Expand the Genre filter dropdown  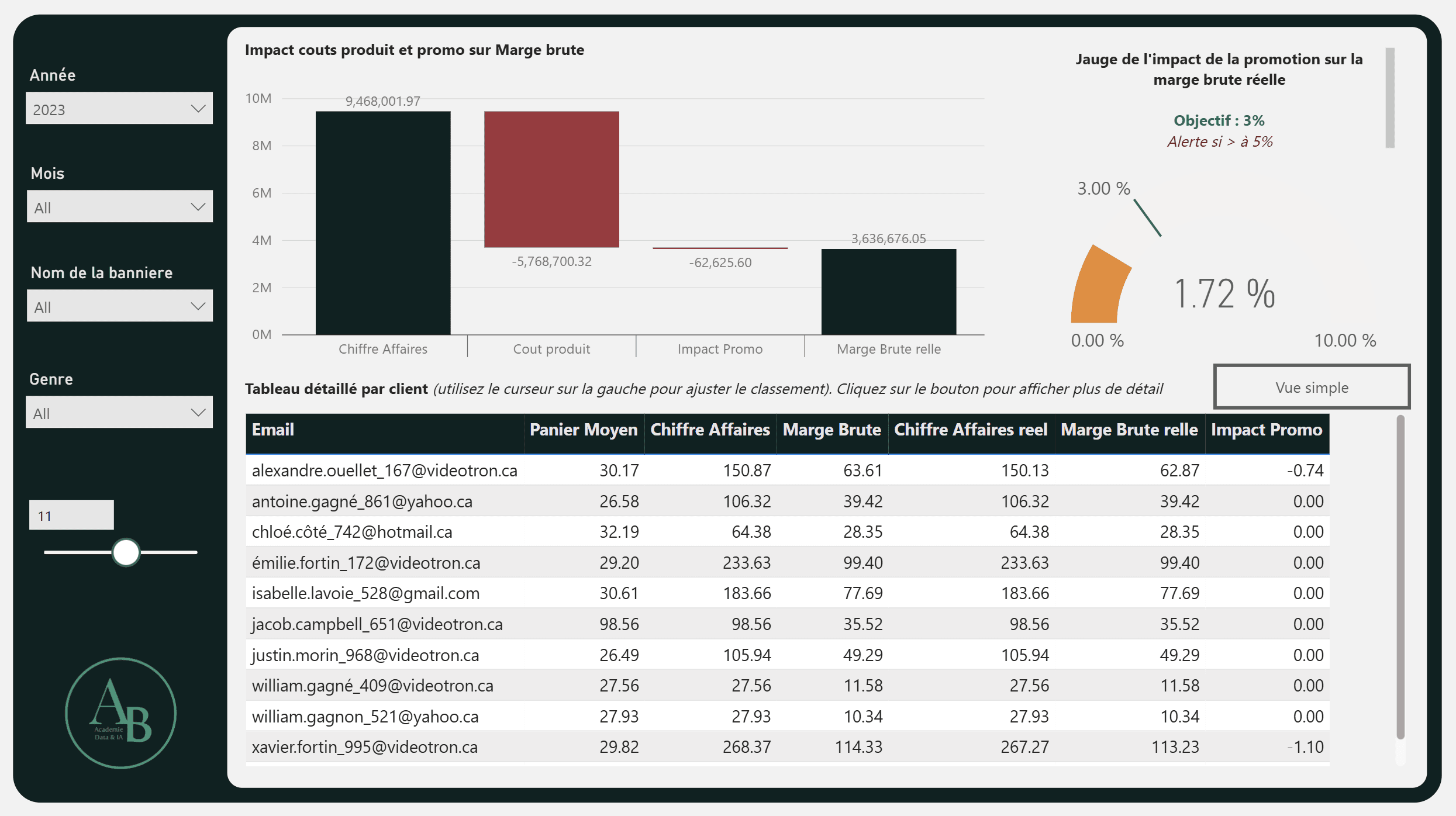[119, 413]
